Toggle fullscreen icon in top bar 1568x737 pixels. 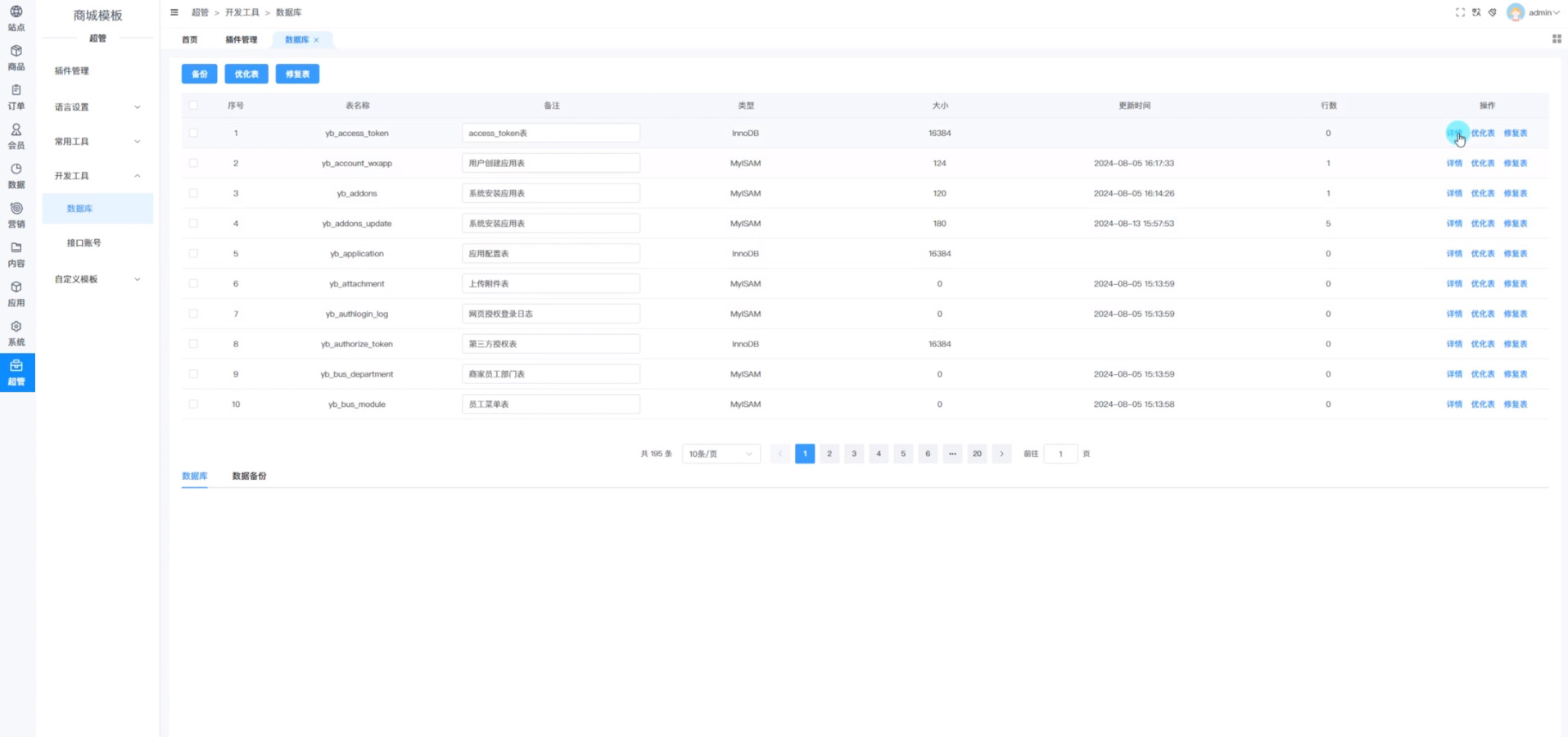coord(1460,12)
